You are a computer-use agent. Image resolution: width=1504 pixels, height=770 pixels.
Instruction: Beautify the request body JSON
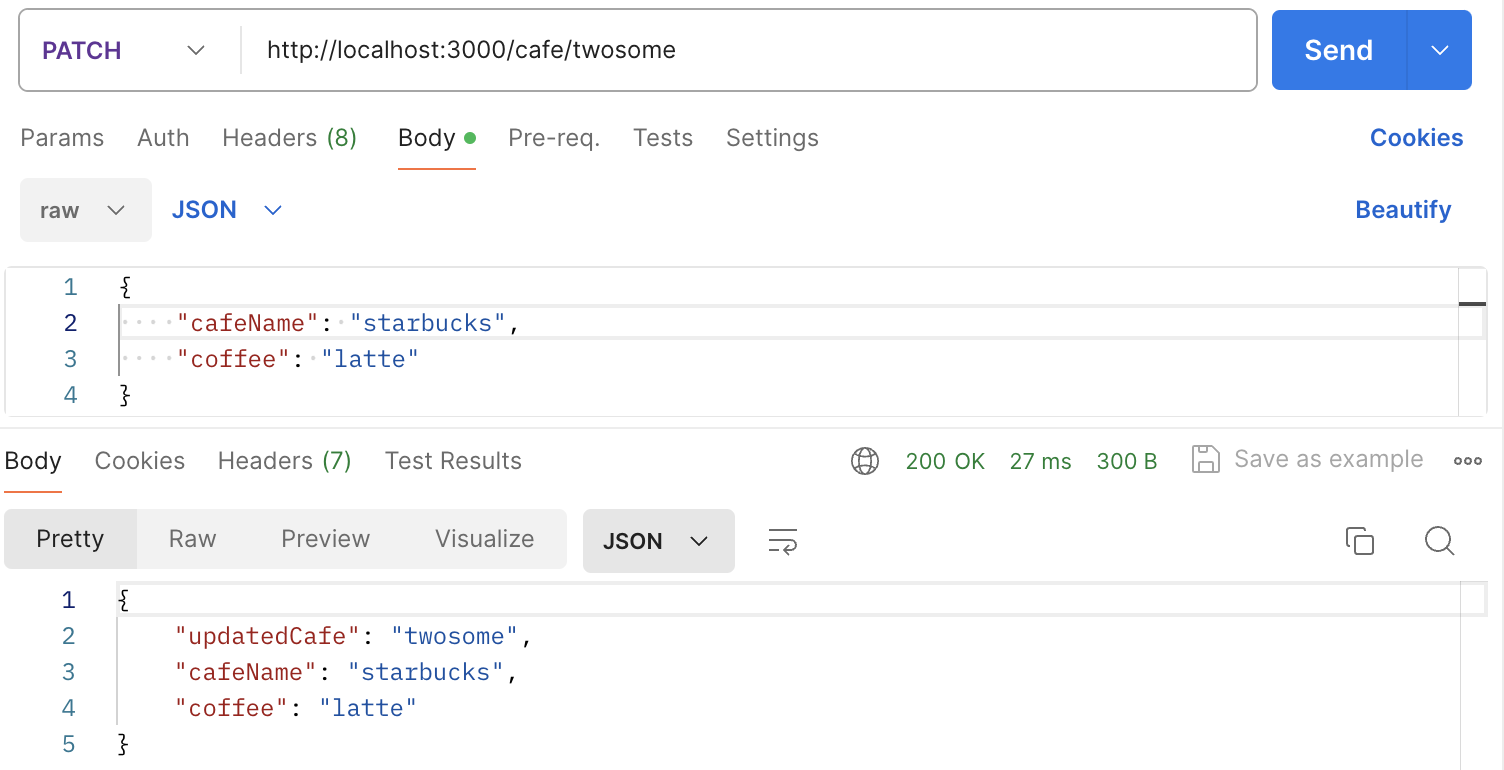[x=1403, y=210]
